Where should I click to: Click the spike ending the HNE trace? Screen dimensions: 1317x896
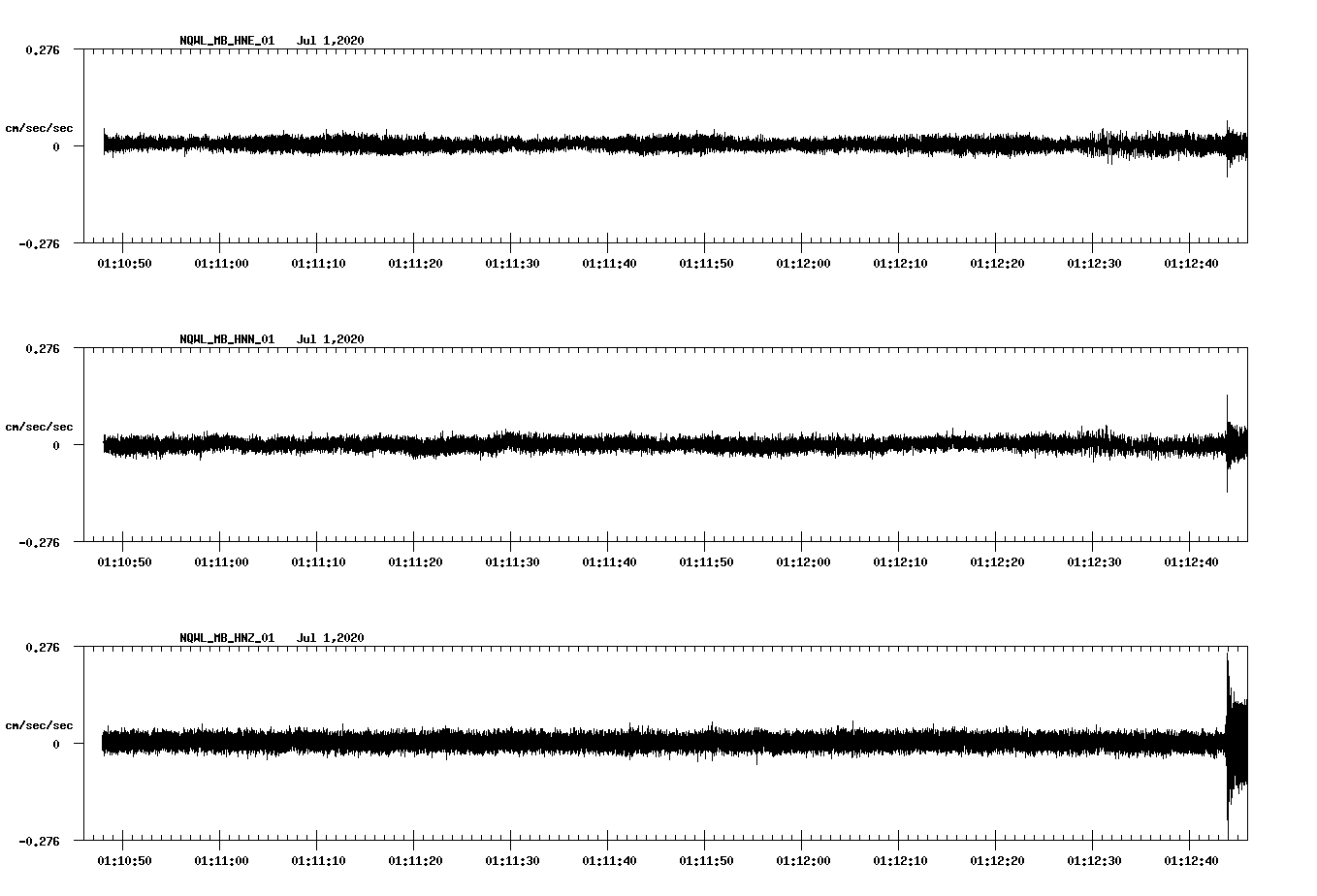click(x=1236, y=147)
